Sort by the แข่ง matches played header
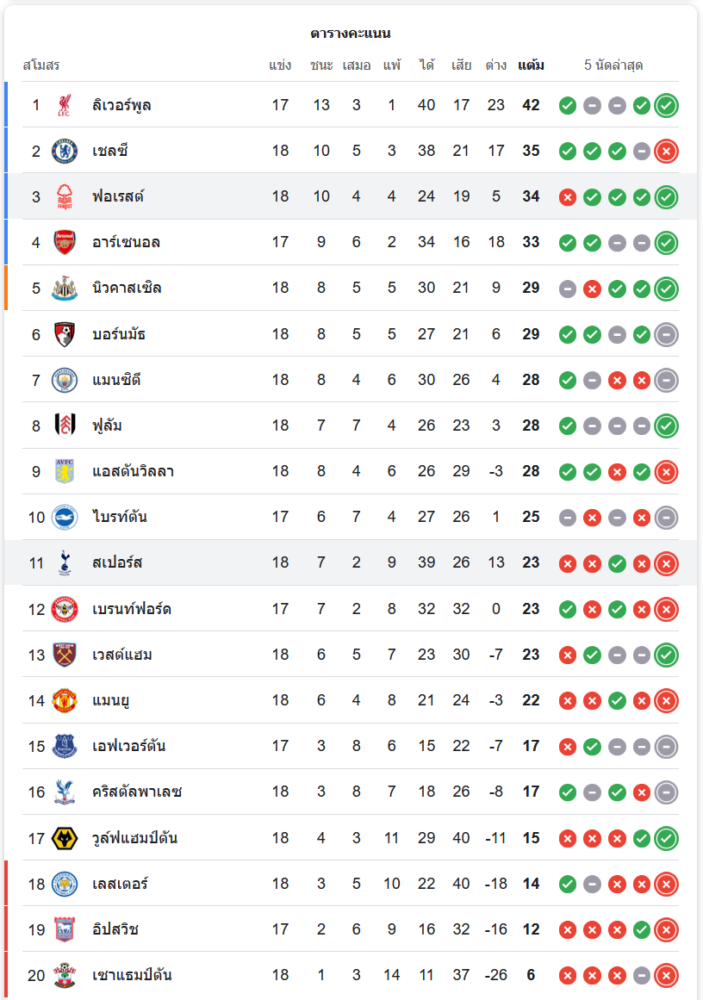The image size is (703, 1000). (x=280, y=66)
